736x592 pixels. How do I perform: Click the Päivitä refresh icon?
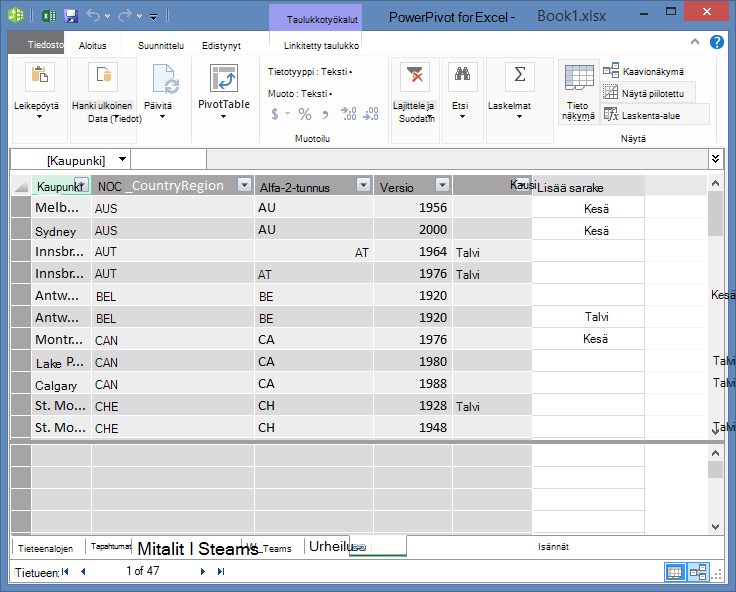pos(165,78)
